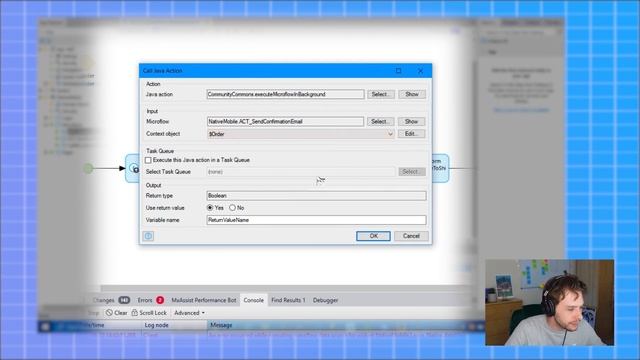Select a different Microflow input

click(x=381, y=122)
